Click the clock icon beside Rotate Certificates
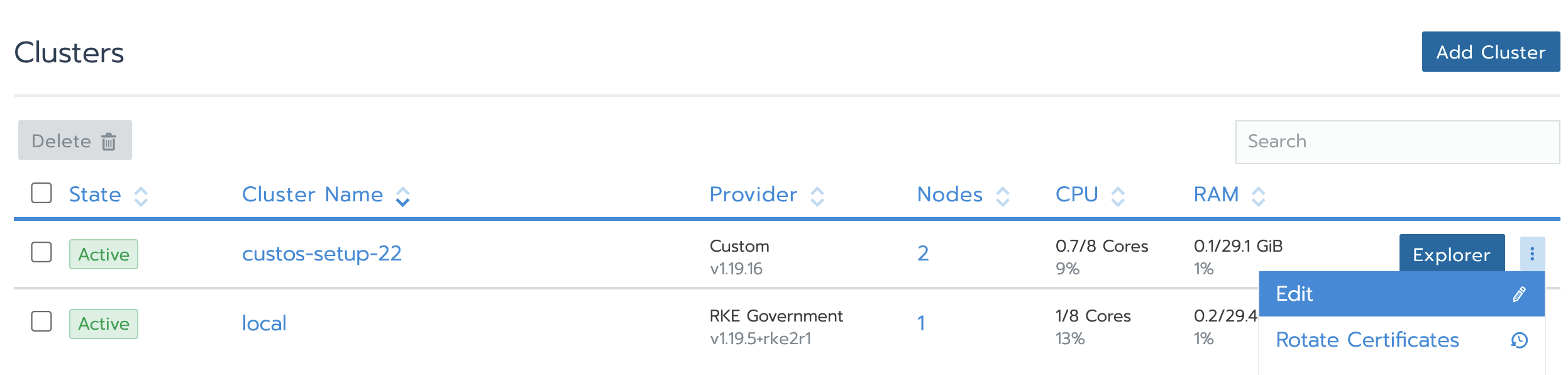This screenshot has width=1568, height=375. click(1520, 340)
